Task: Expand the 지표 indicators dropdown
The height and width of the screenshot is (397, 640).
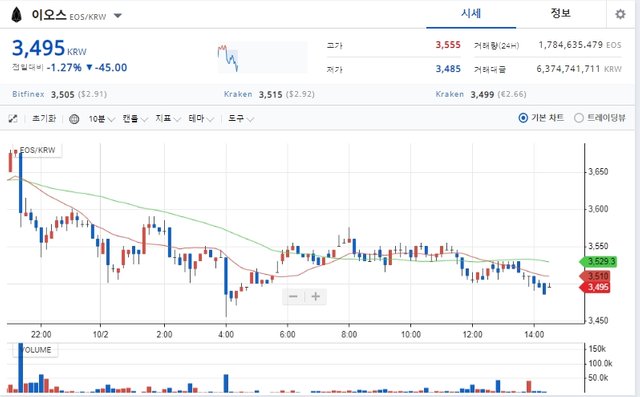Action: pyautogui.click(x=168, y=119)
